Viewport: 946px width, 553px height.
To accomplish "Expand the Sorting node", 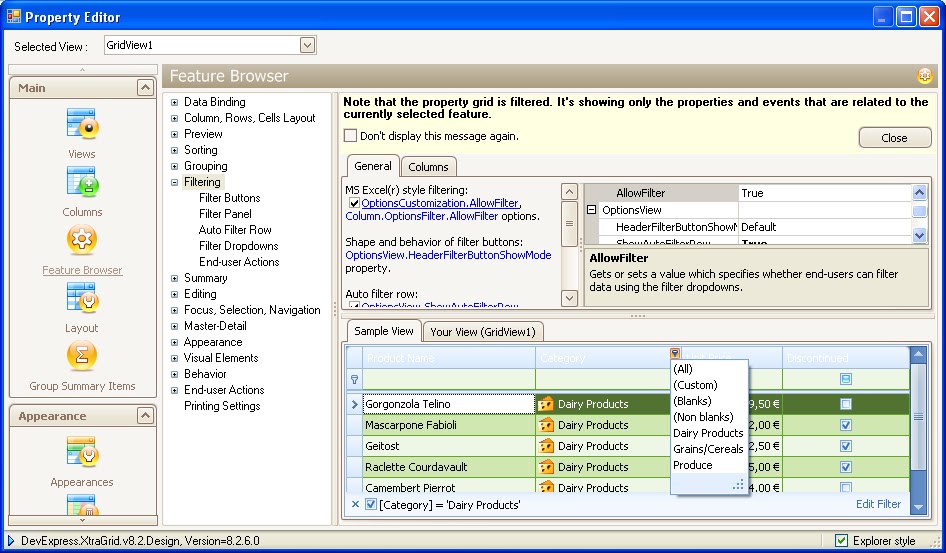I will 174,150.
